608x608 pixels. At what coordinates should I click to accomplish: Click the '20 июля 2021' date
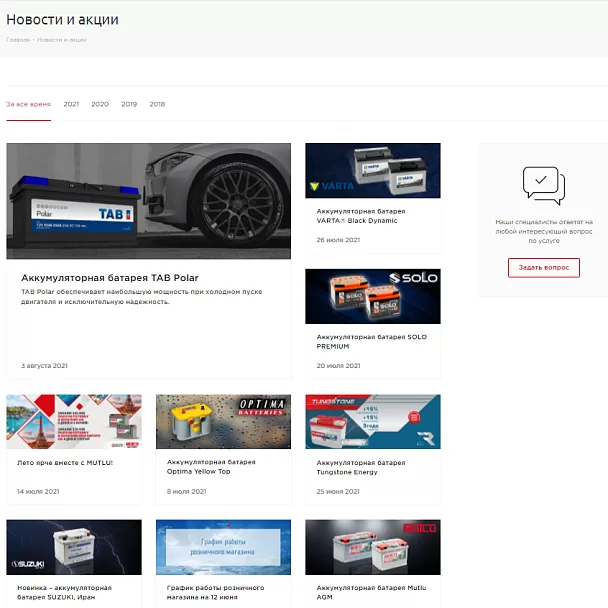click(338, 366)
